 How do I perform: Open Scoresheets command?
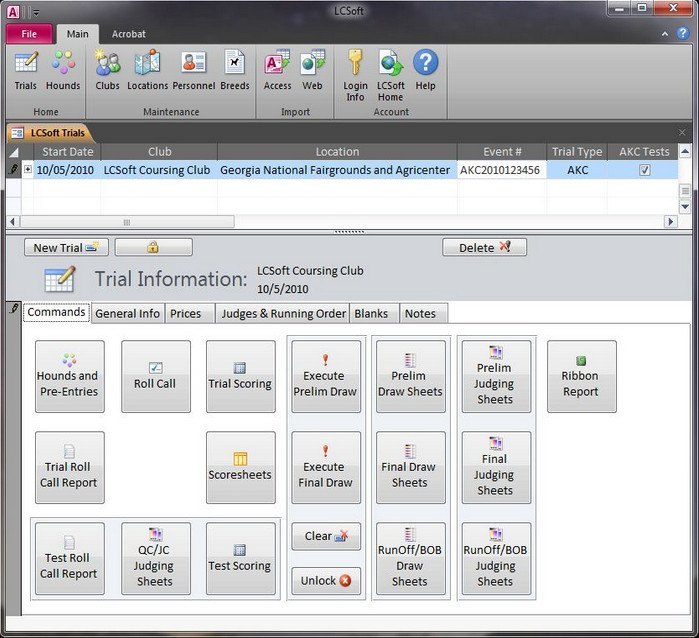[241, 467]
